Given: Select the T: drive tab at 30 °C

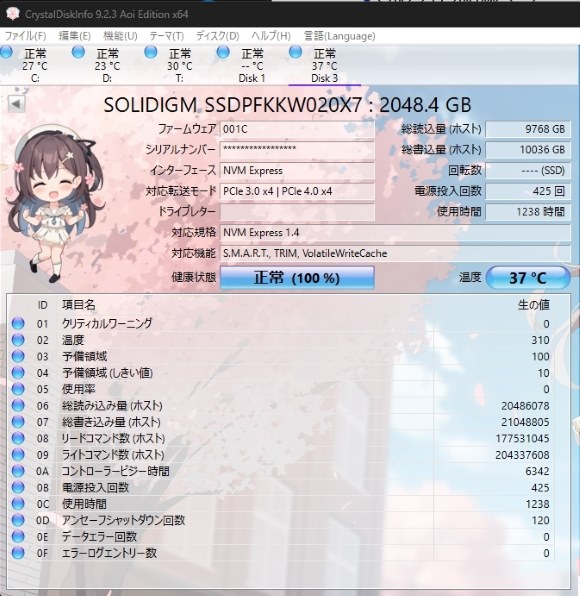Looking at the screenshot, I should click(179, 65).
